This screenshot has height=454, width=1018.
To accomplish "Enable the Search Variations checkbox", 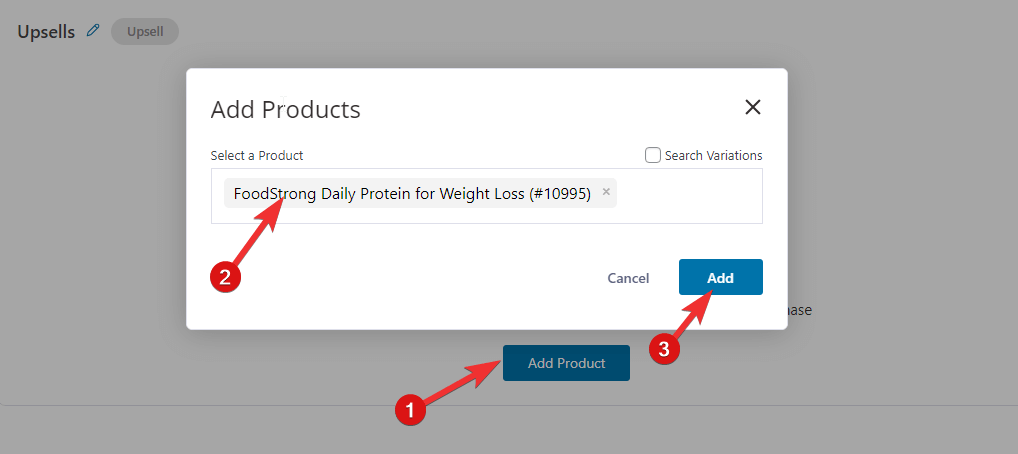I will [x=652, y=155].
